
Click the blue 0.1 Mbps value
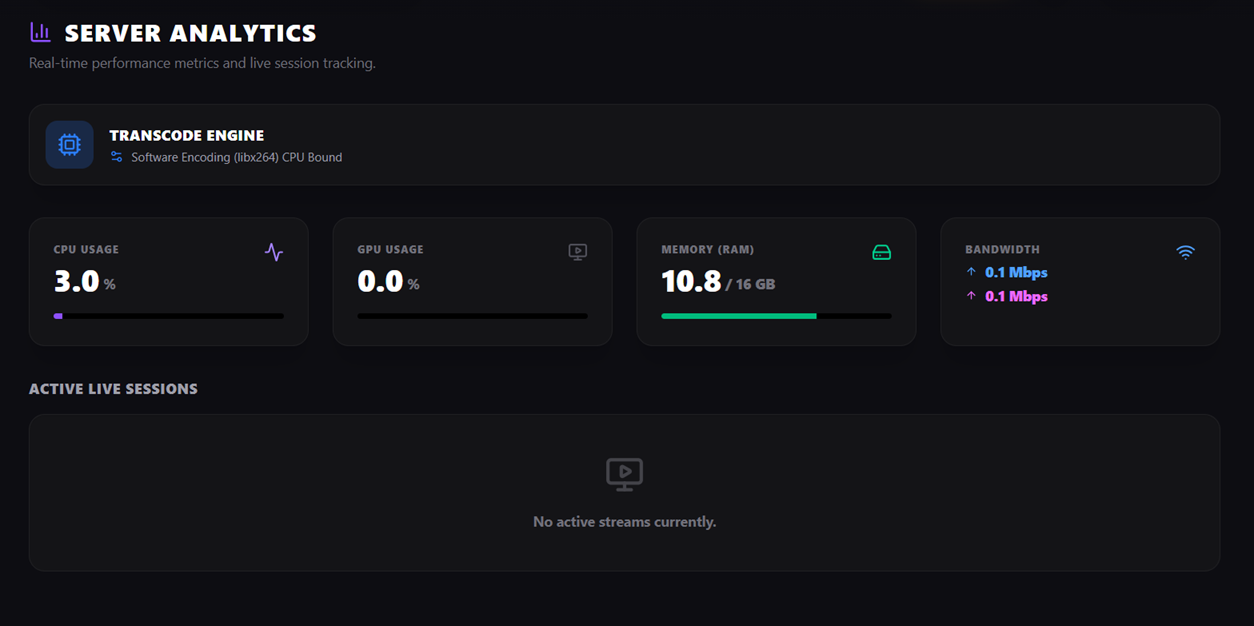1016,272
